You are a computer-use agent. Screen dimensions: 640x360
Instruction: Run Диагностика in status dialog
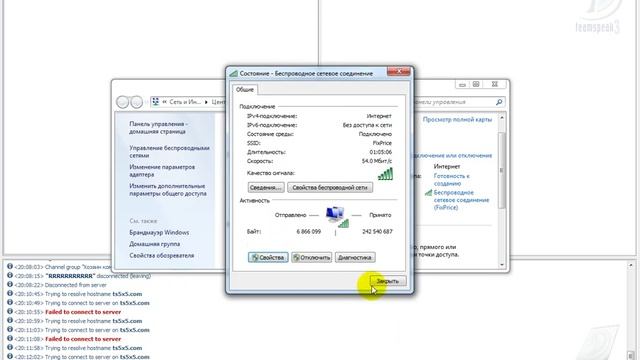coord(355,258)
